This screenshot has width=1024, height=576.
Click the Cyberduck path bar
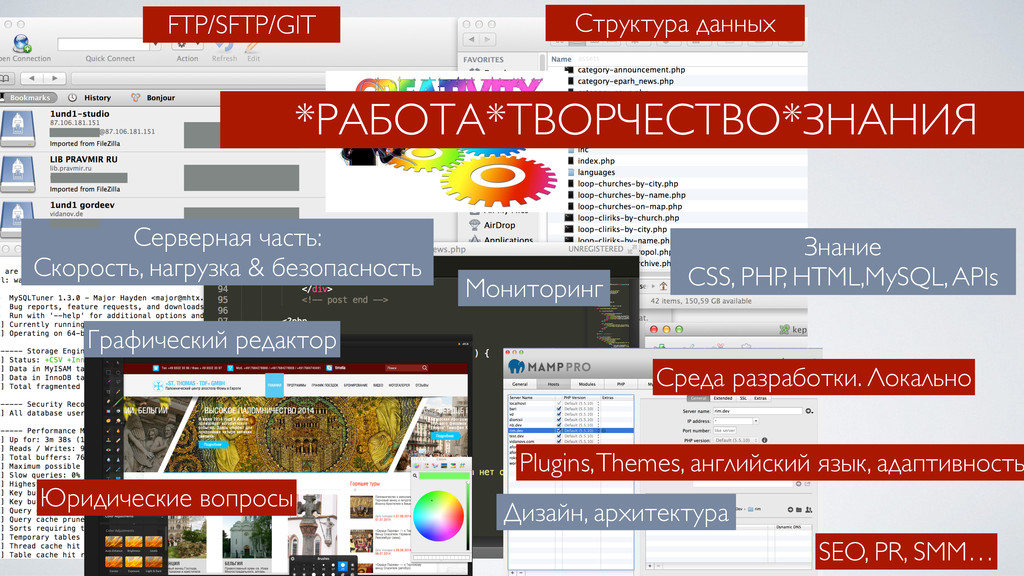tap(199, 78)
